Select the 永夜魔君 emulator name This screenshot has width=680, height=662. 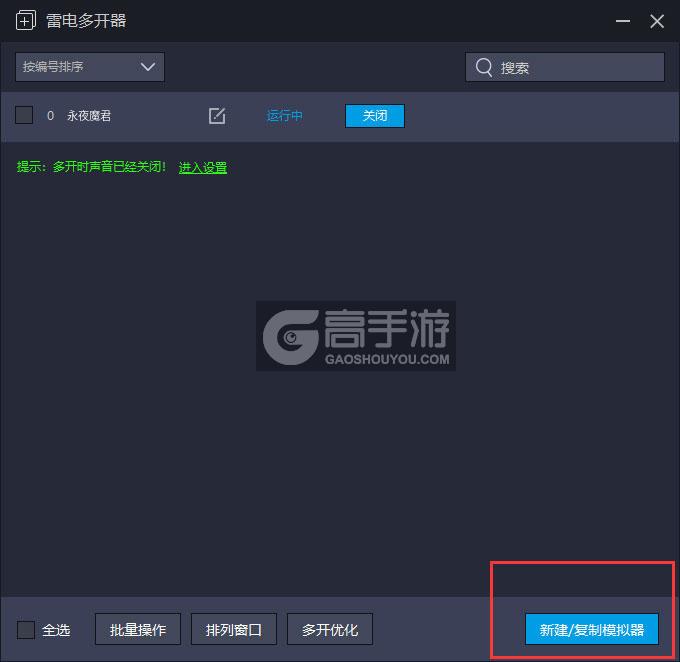pos(89,116)
